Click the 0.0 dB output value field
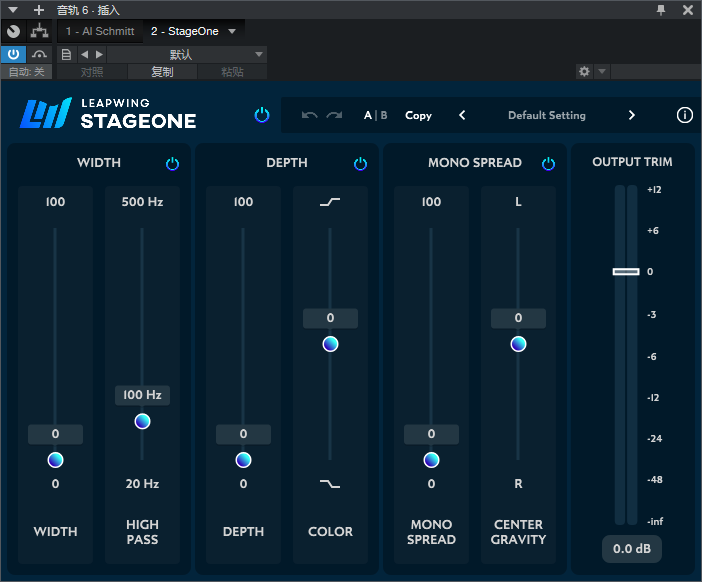Image resolution: width=702 pixels, height=582 pixels. point(632,548)
